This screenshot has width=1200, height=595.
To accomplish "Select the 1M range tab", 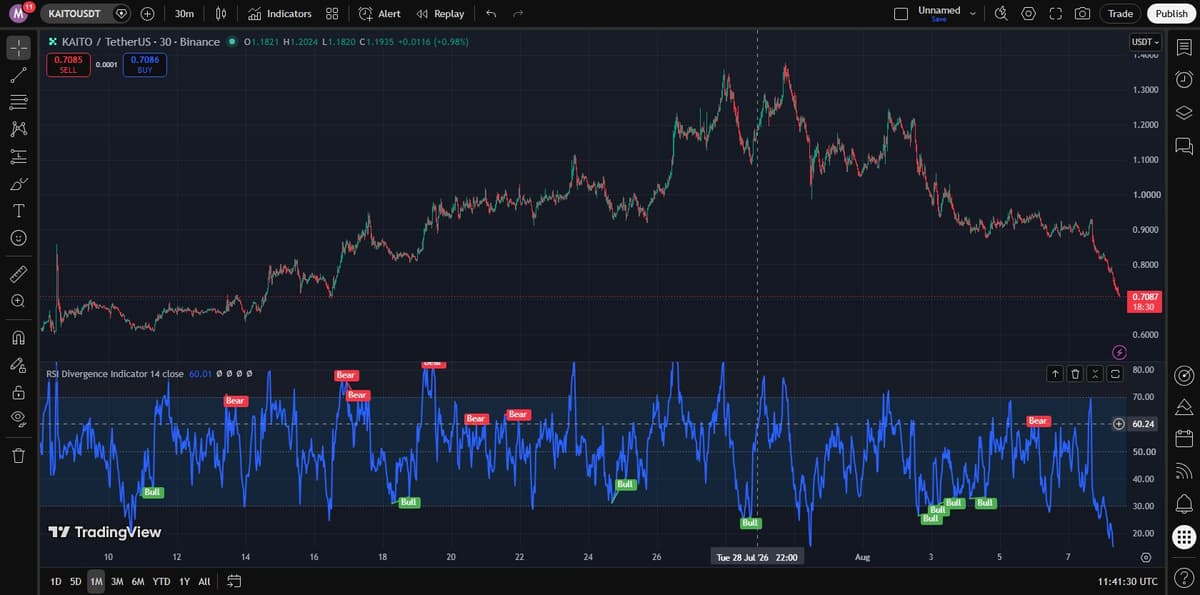I will click(x=96, y=581).
